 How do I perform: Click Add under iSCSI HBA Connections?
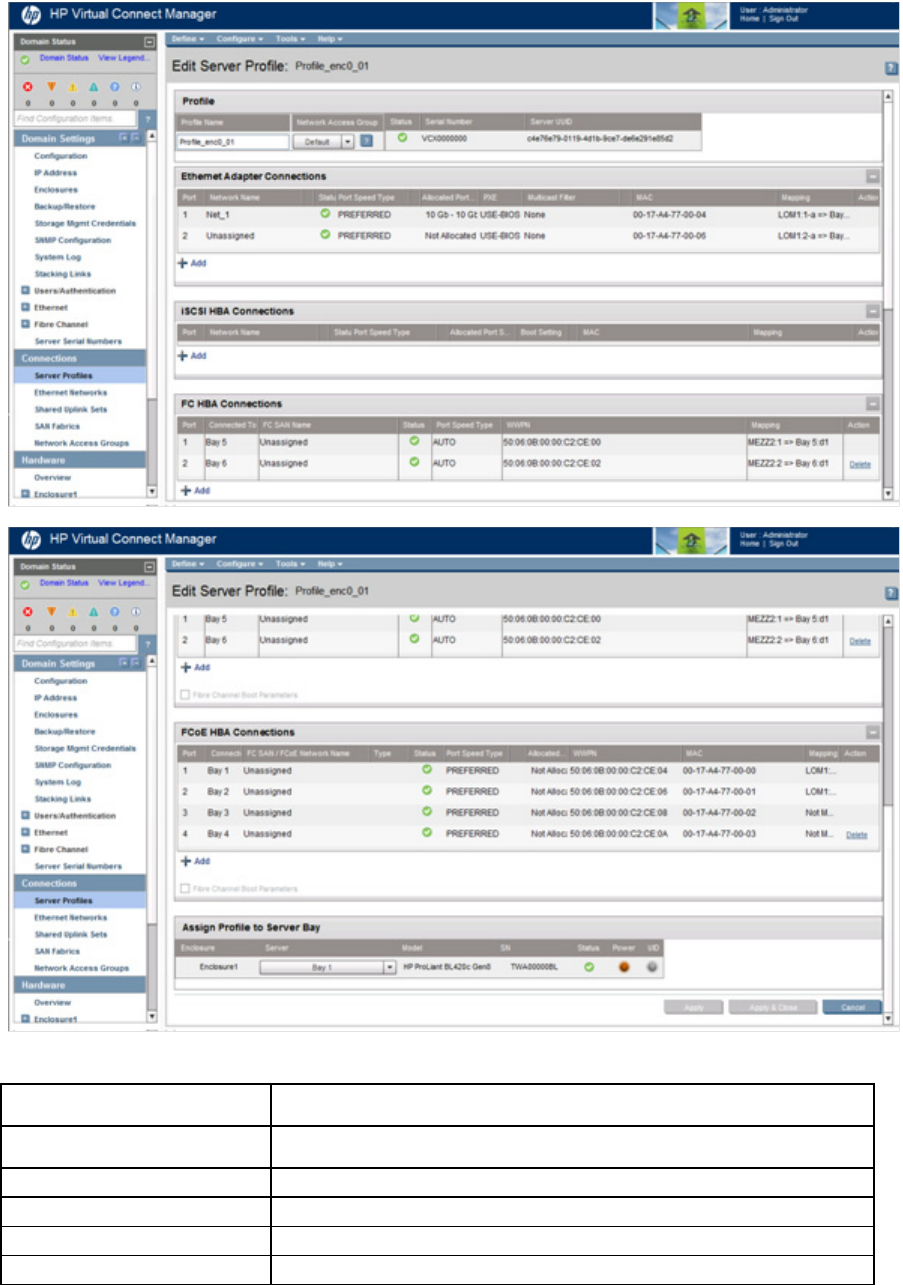(x=193, y=355)
